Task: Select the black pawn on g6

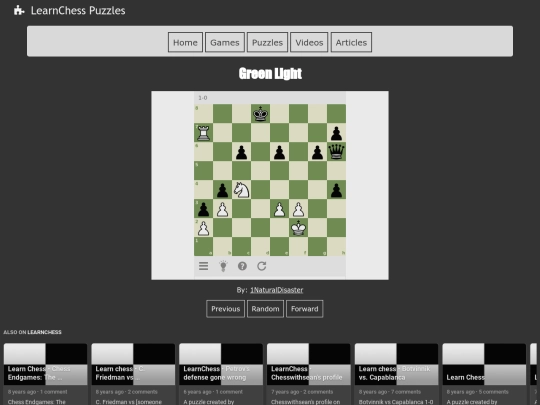Action: pyautogui.click(x=317, y=152)
